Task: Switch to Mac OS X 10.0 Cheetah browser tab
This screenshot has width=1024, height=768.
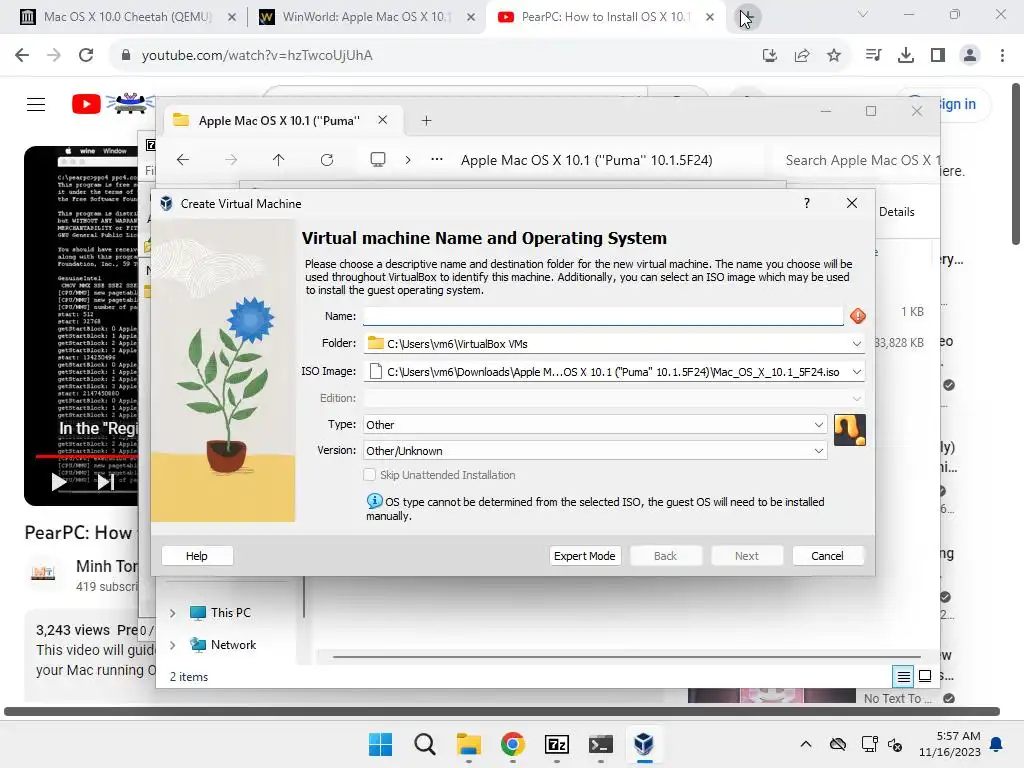Action: 127,17
